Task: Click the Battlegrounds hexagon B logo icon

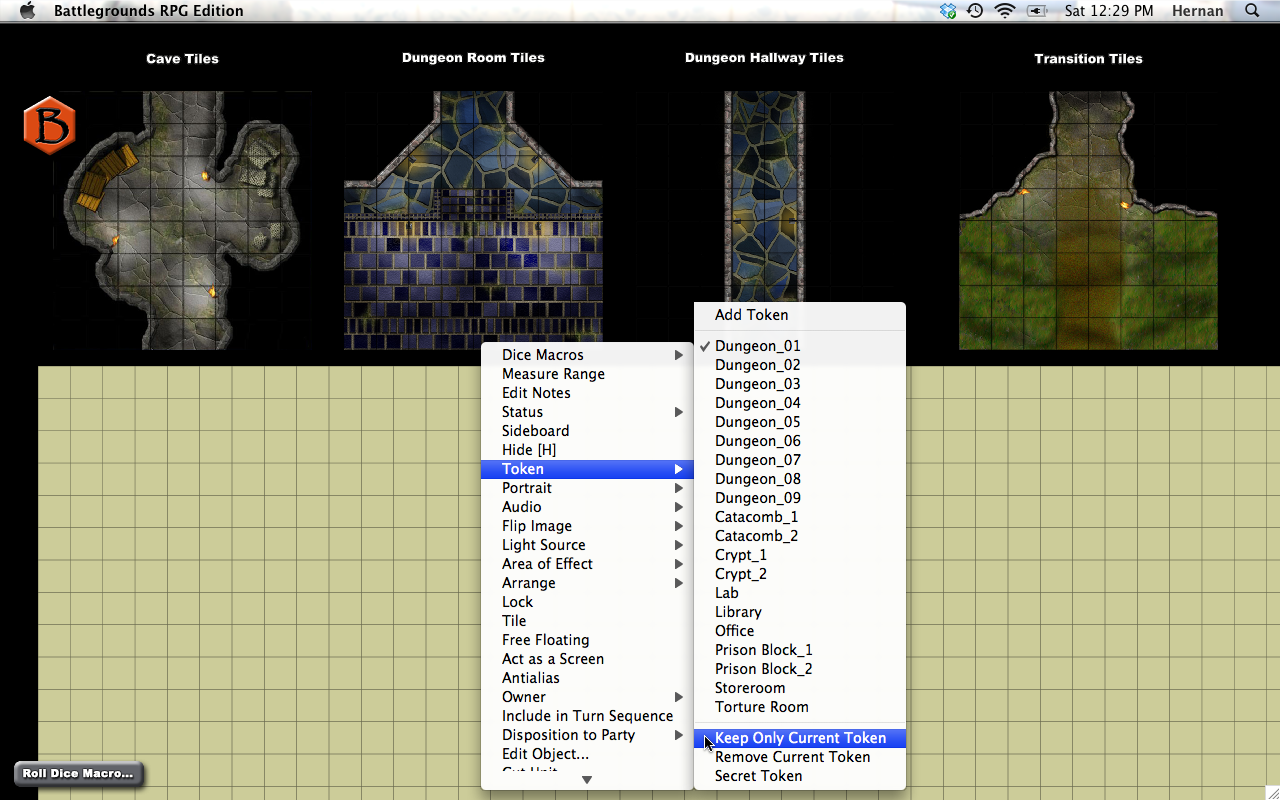Action: point(49,125)
